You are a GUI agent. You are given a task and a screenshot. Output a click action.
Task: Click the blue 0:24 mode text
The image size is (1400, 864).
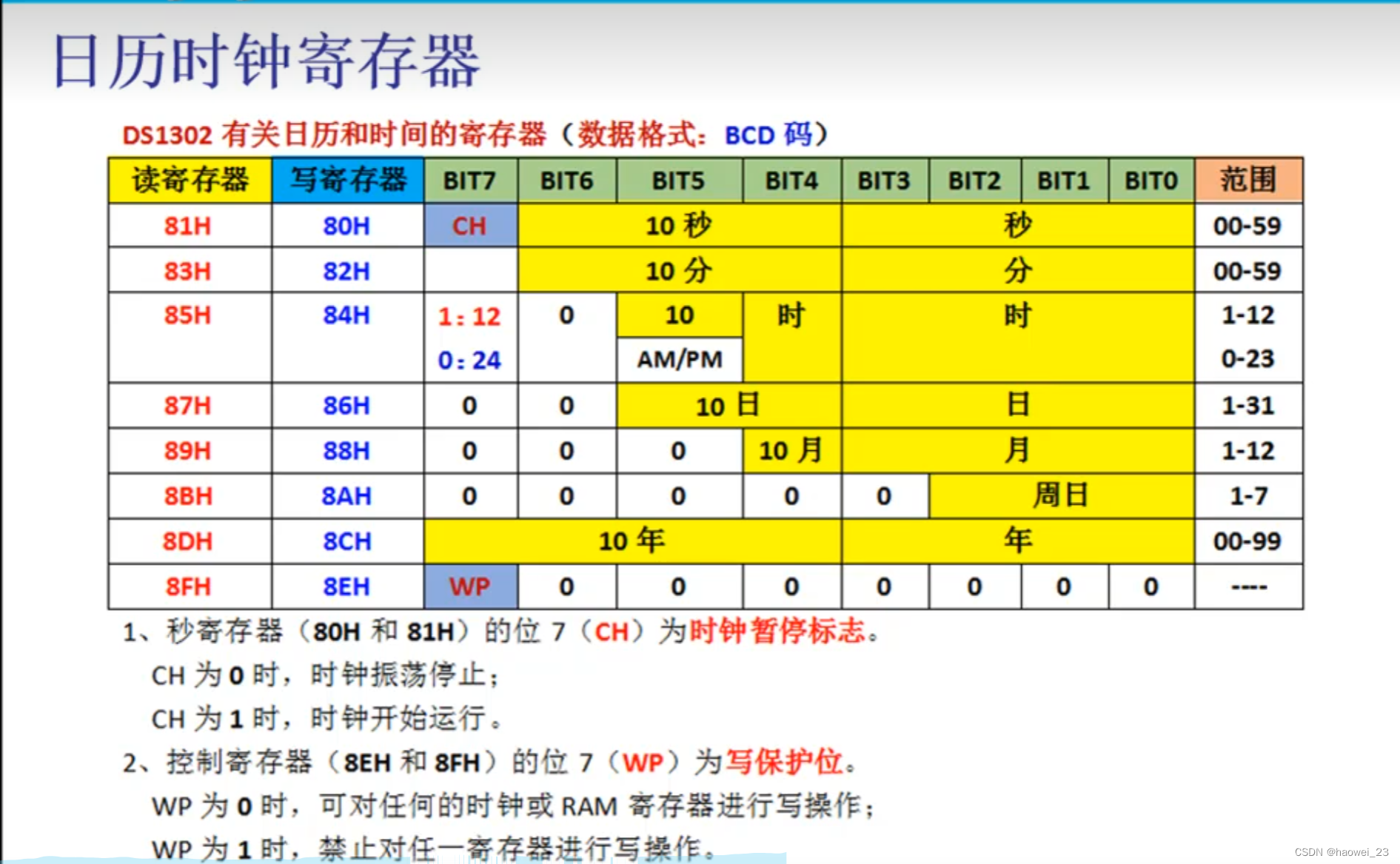click(469, 361)
